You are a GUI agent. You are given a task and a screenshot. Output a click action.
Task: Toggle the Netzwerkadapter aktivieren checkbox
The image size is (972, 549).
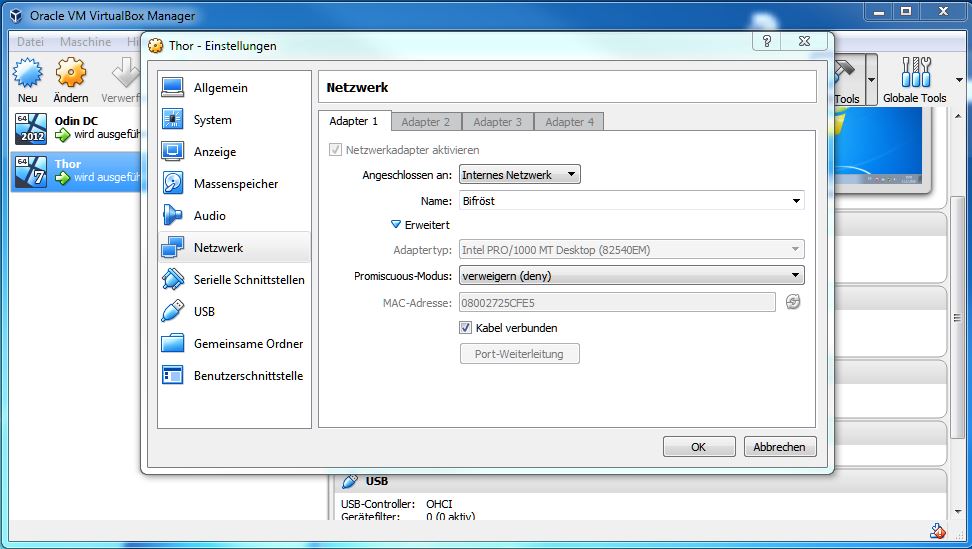335,149
